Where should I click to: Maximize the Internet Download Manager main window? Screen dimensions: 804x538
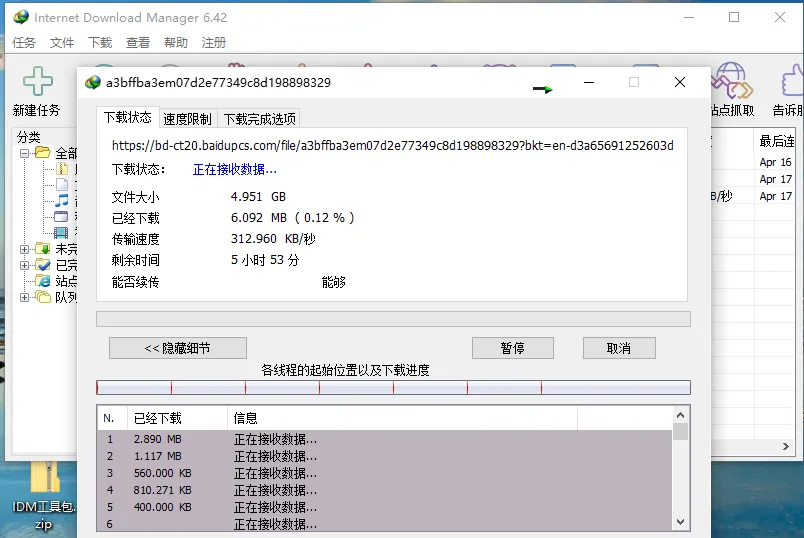(x=734, y=17)
